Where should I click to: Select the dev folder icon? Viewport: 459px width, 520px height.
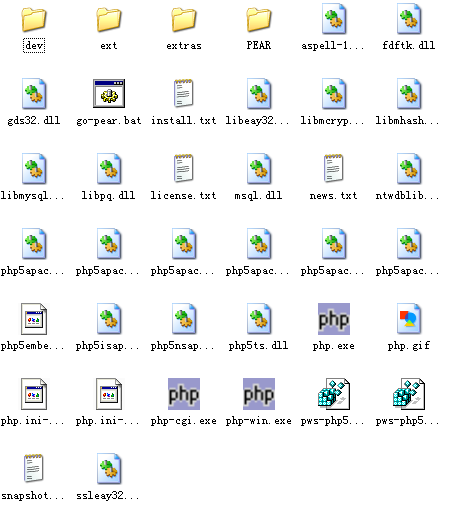34,20
